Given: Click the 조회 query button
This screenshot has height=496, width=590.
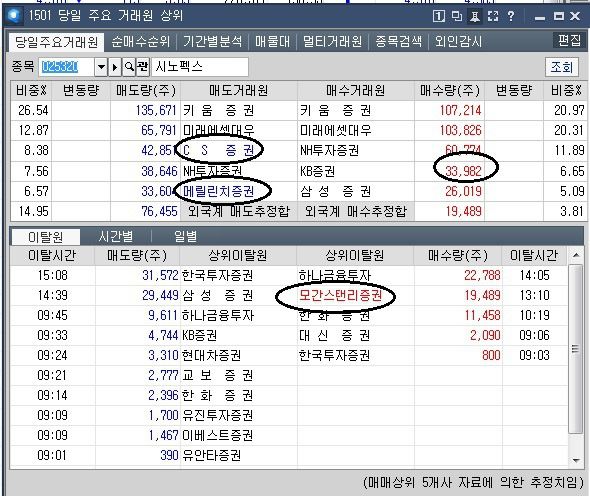Looking at the screenshot, I should point(561,67).
